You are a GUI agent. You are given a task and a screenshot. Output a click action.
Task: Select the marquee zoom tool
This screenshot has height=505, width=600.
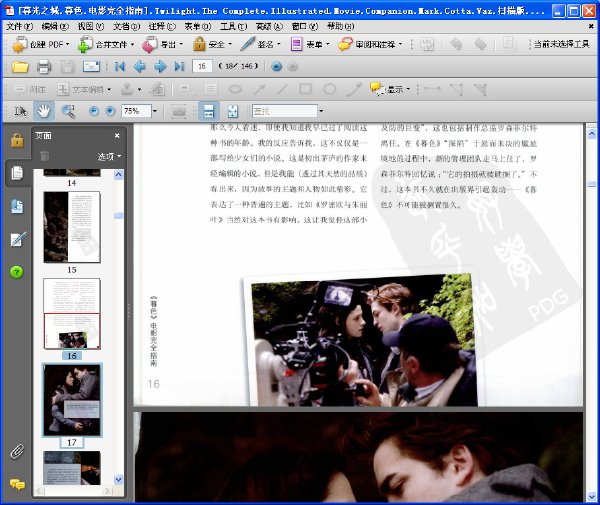[68, 111]
